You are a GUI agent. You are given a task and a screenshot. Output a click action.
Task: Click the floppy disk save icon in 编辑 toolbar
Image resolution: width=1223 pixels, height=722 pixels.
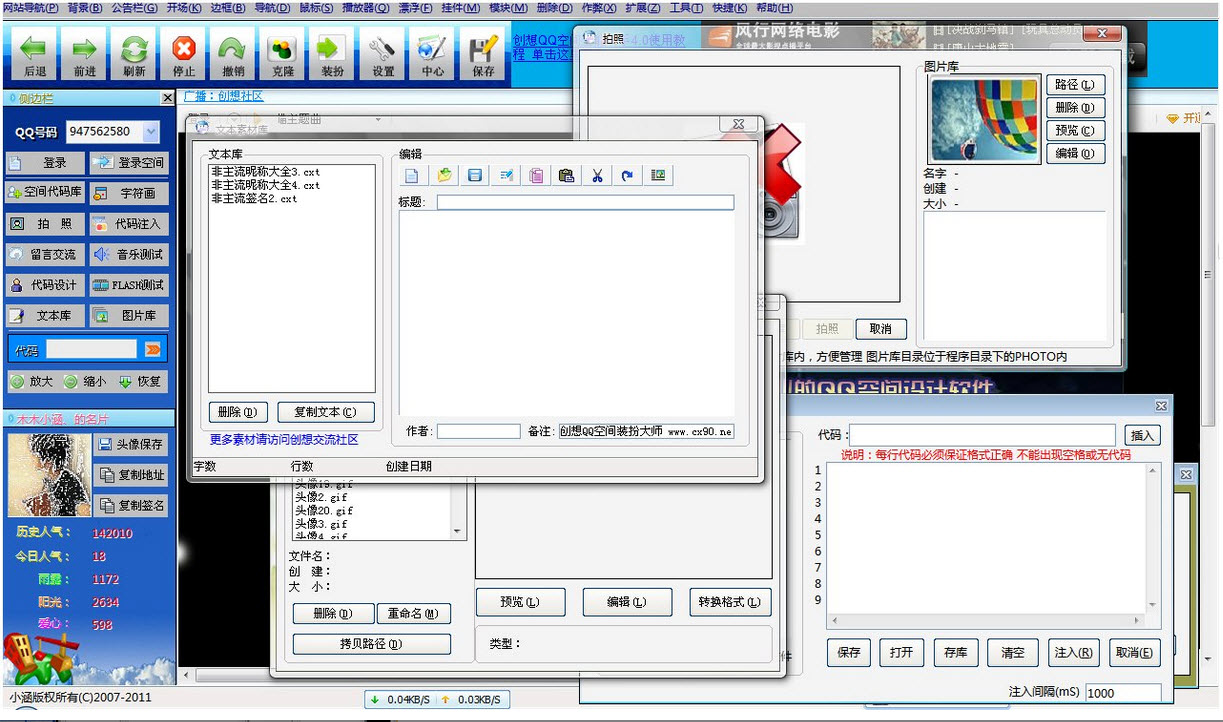click(x=475, y=176)
